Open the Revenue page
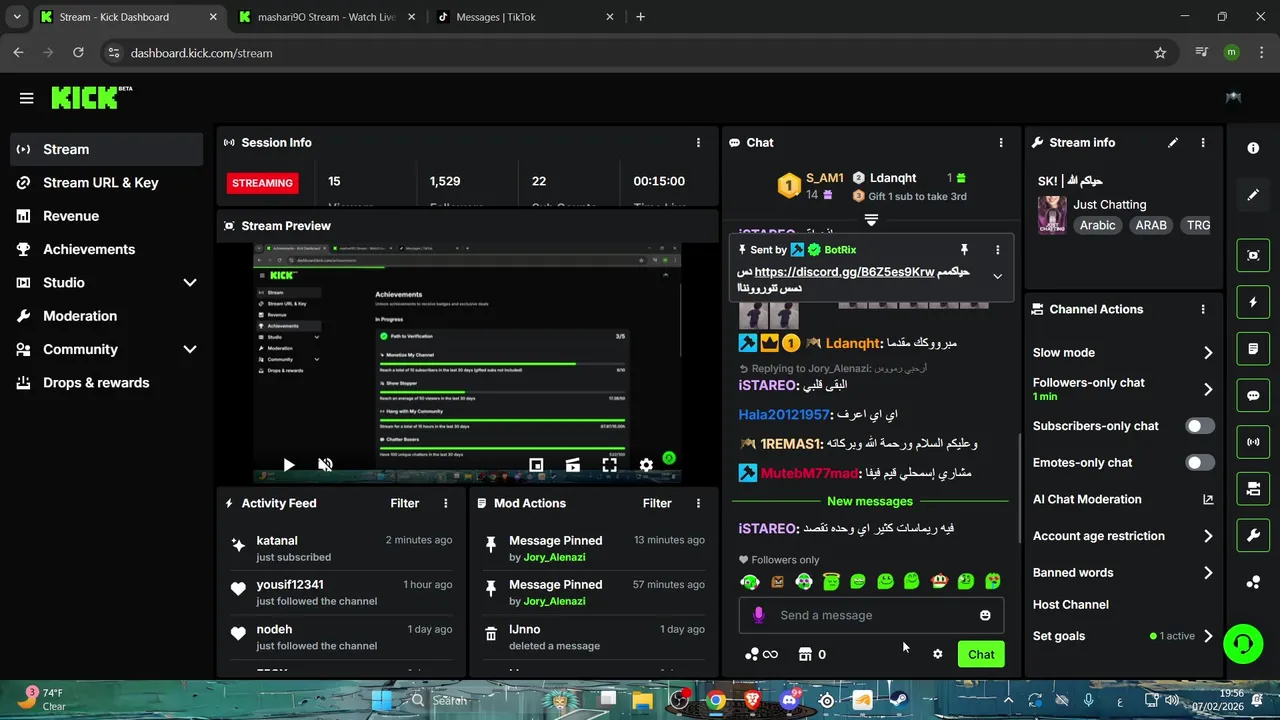Image resolution: width=1280 pixels, height=720 pixels. click(106, 216)
